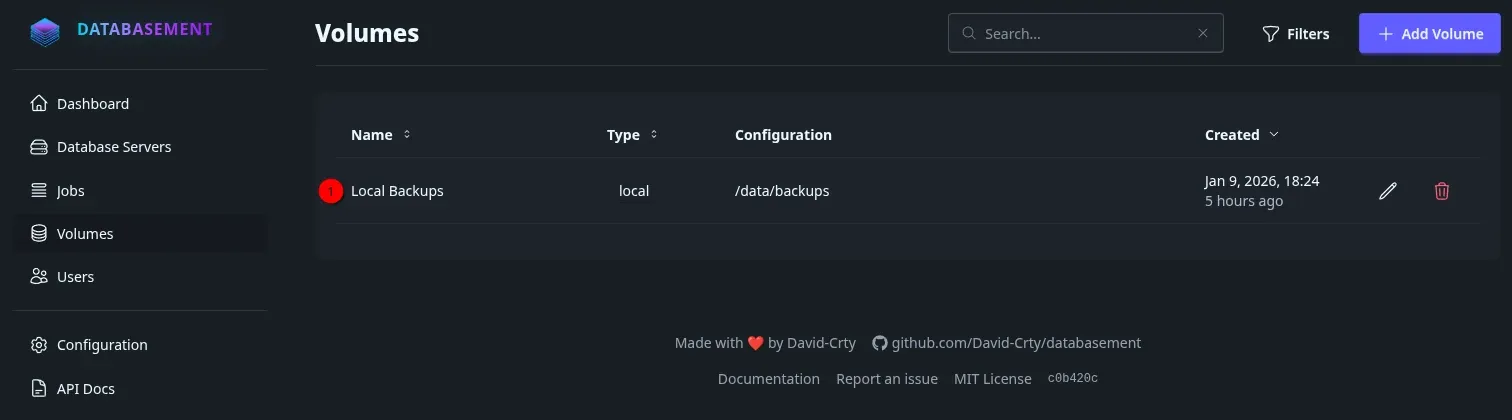
Task: Open the Jobs section
Action: click(x=70, y=191)
